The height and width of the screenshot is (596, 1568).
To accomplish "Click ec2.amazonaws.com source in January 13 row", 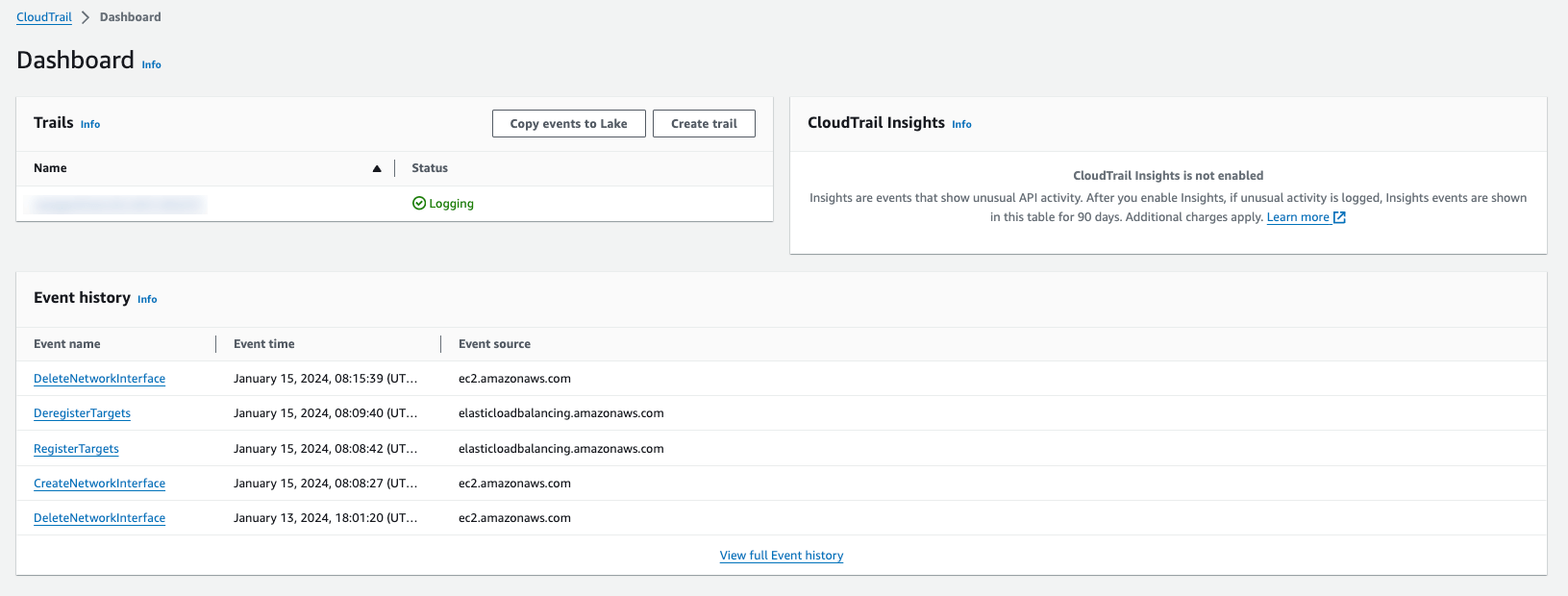I will [x=514, y=518].
